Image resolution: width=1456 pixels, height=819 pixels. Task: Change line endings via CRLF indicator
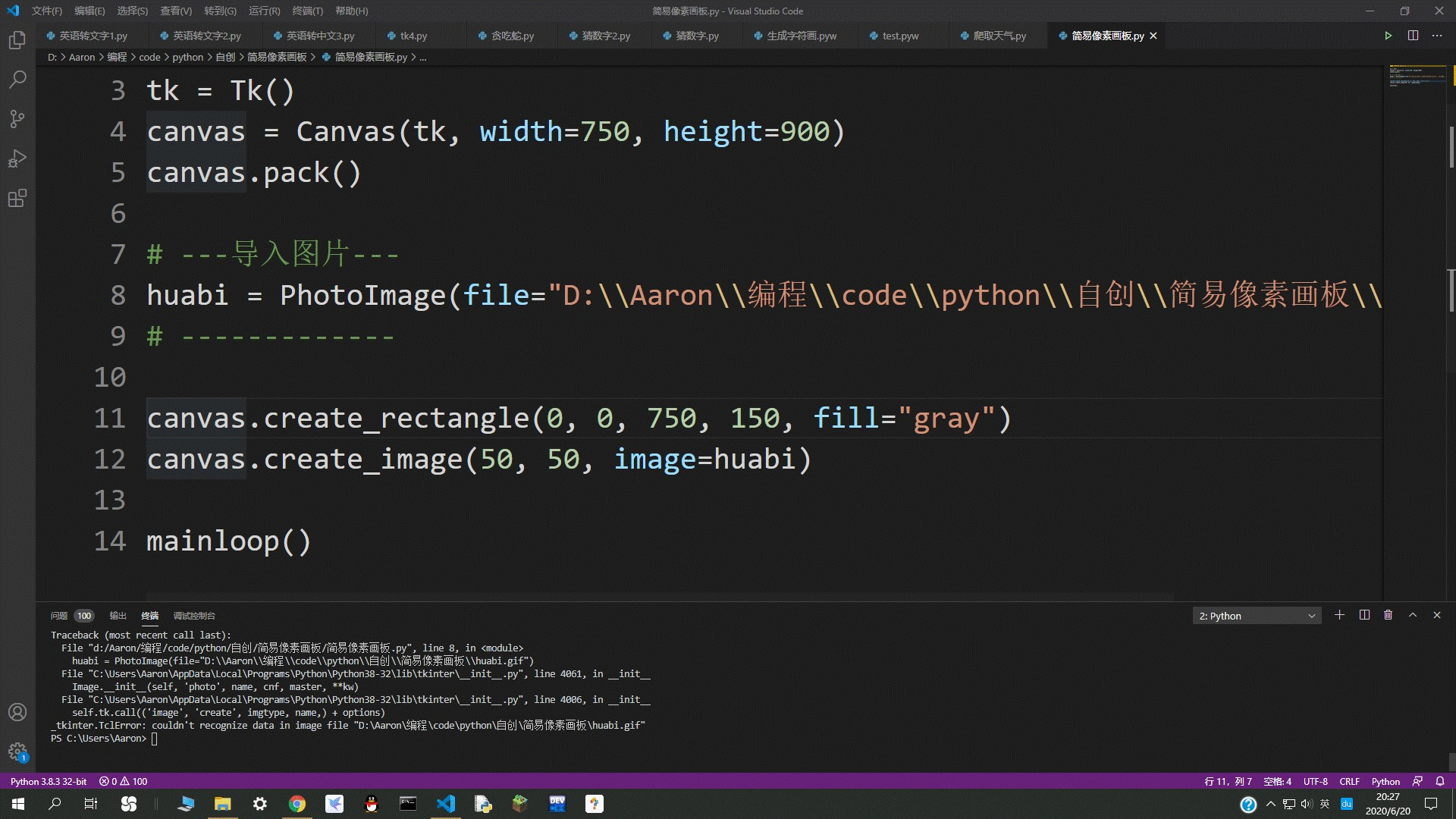[1349, 781]
